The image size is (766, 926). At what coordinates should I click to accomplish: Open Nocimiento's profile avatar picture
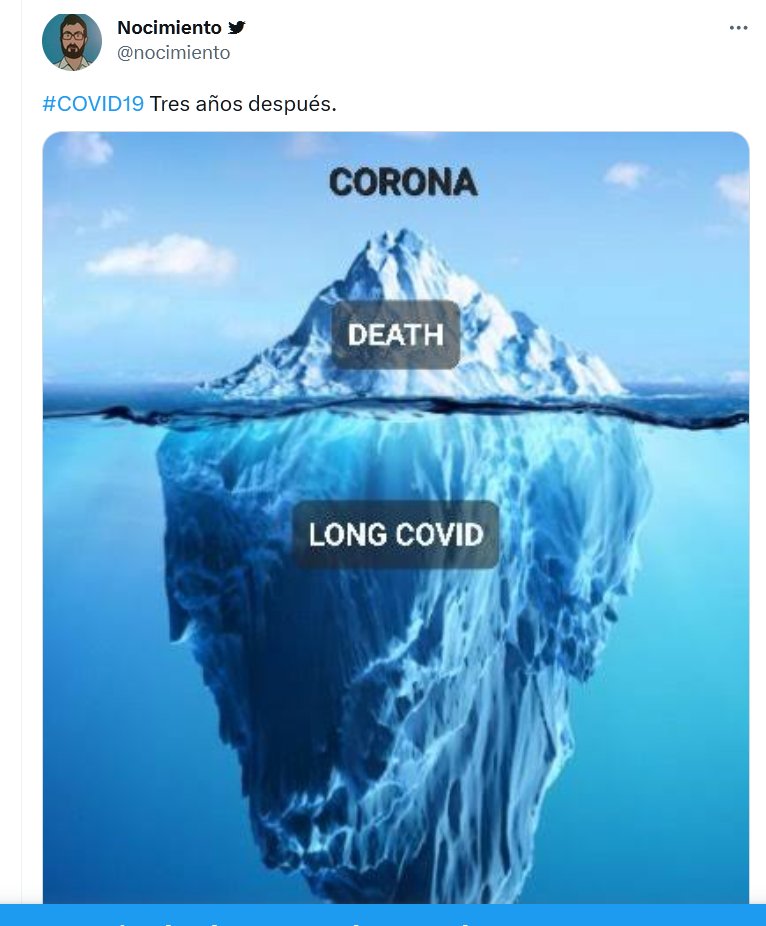(72, 42)
